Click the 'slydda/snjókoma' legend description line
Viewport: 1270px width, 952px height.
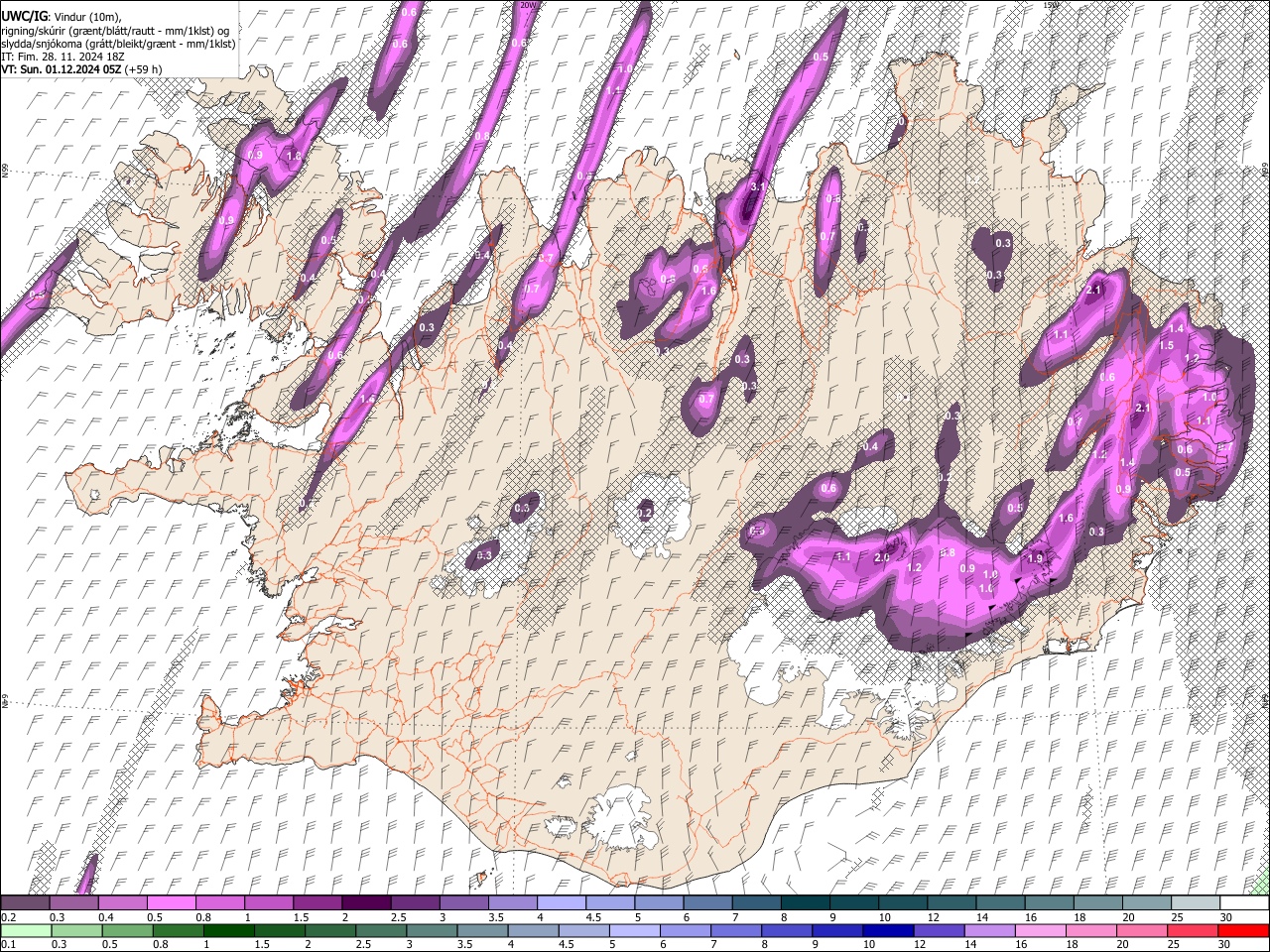[x=118, y=44]
